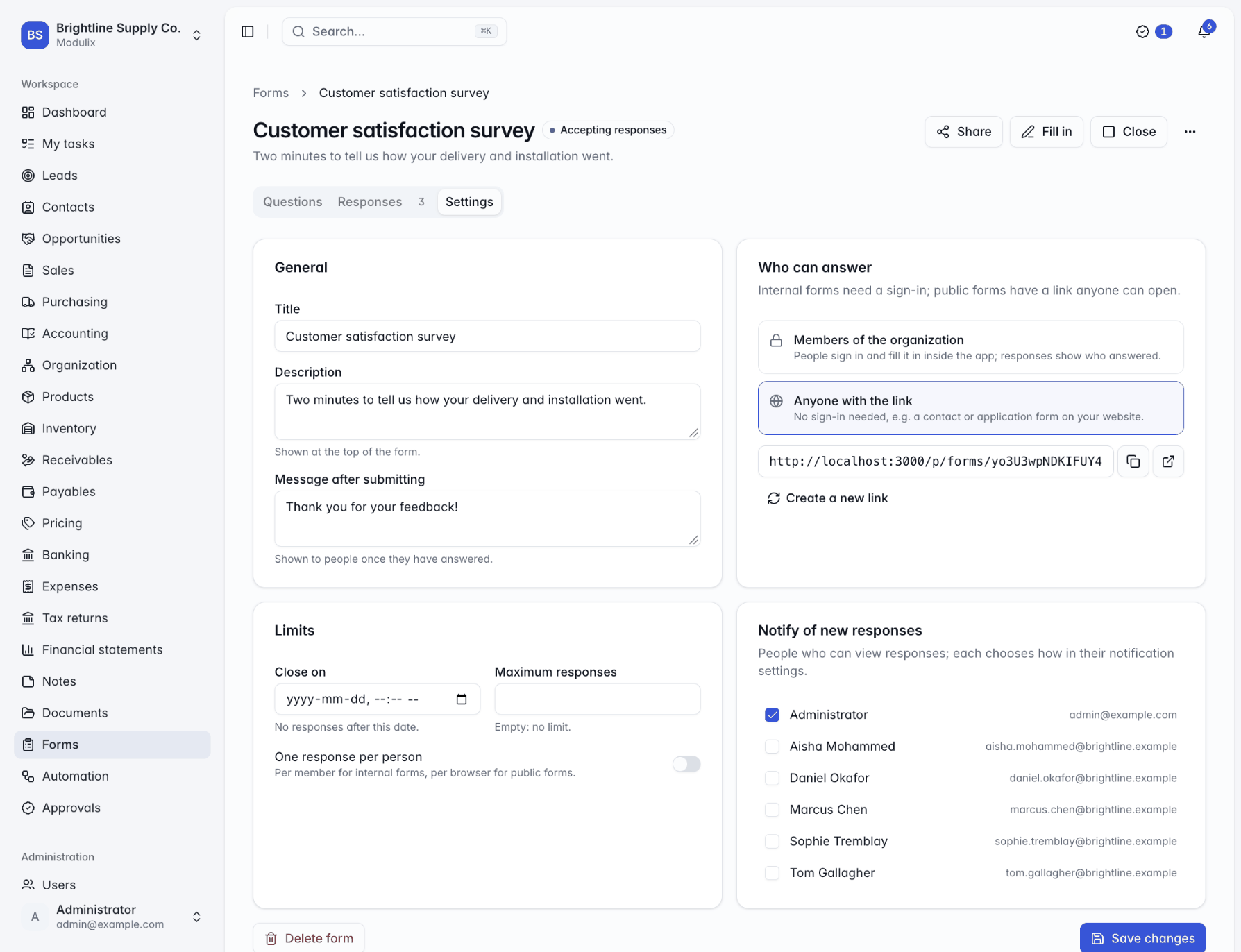Click the Message after submitting textarea
Screen dimensions: 1241x952
pos(487,519)
